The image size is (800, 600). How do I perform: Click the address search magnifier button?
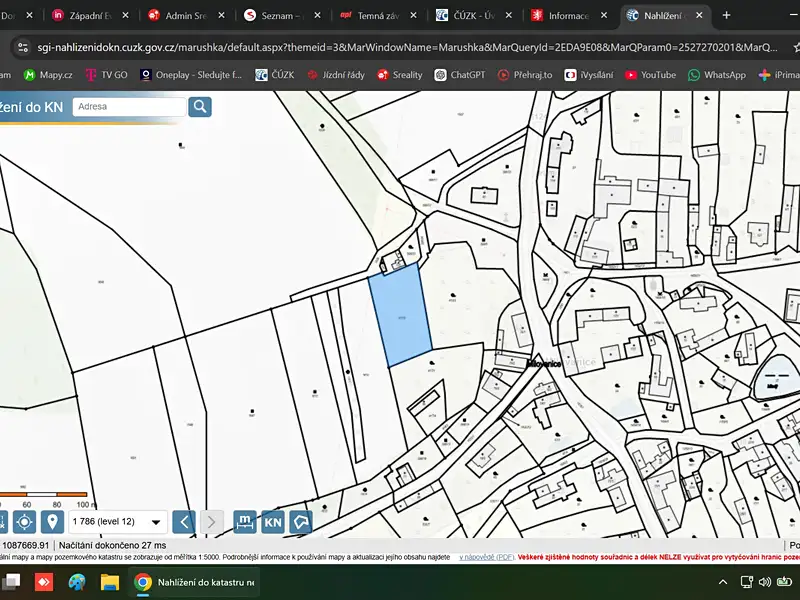pos(200,107)
